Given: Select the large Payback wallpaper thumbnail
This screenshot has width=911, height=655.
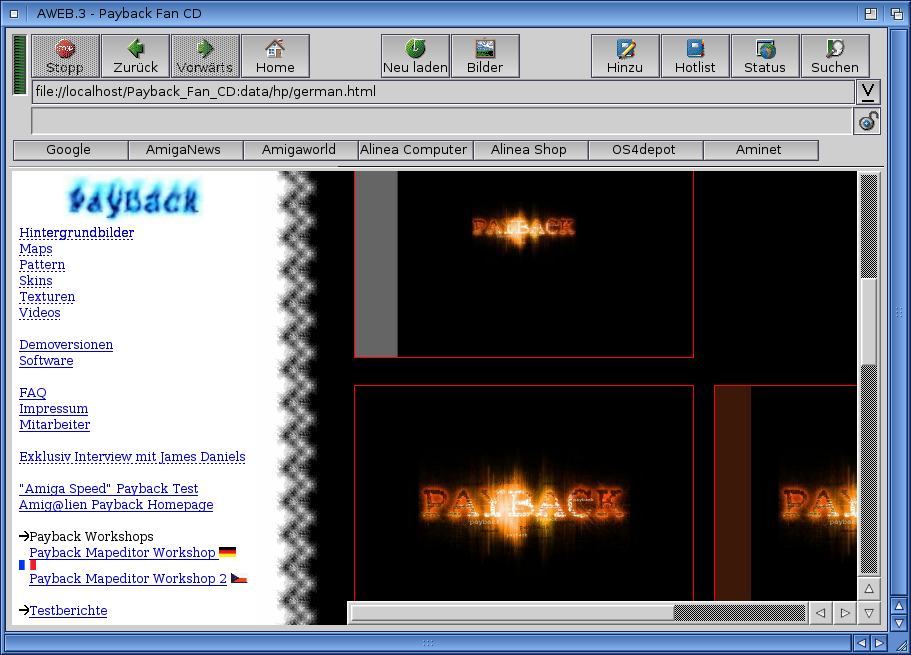Looking at the screenshot, I should tap(523, 492).
